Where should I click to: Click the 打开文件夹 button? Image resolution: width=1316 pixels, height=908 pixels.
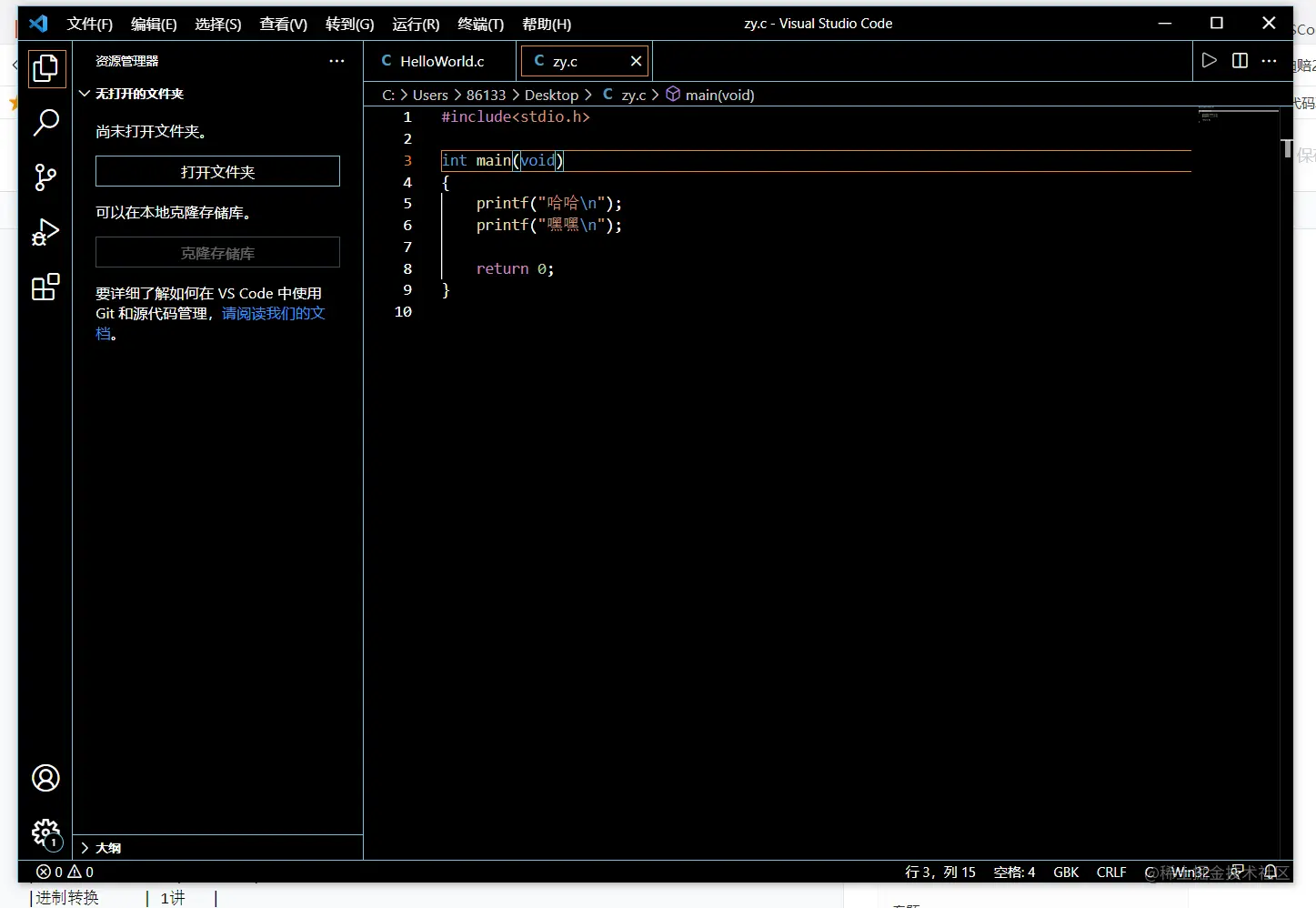point(217,171)
